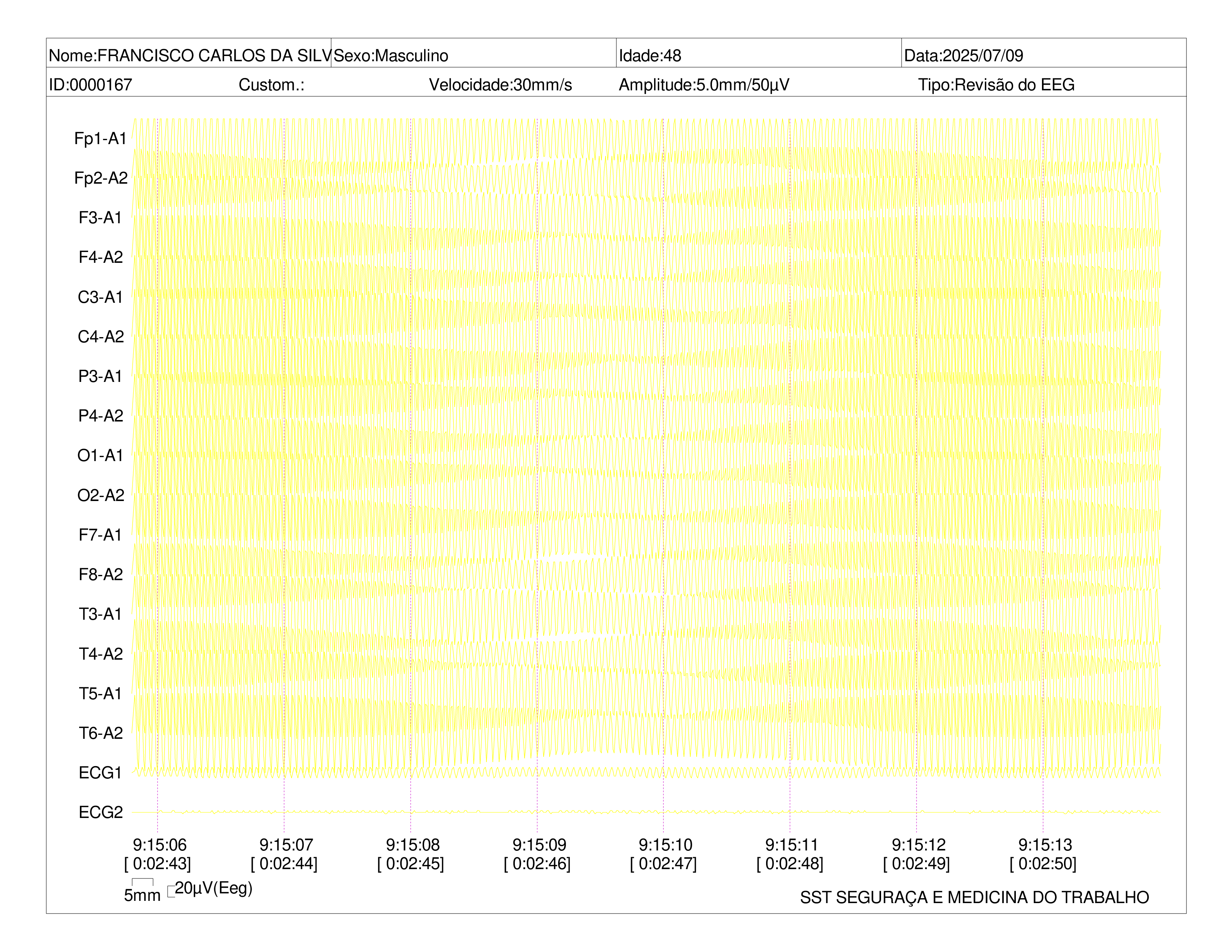Select the T4-A2 channel label
Viewport: 1232px width, 952px height.
[x=100, y=654]
